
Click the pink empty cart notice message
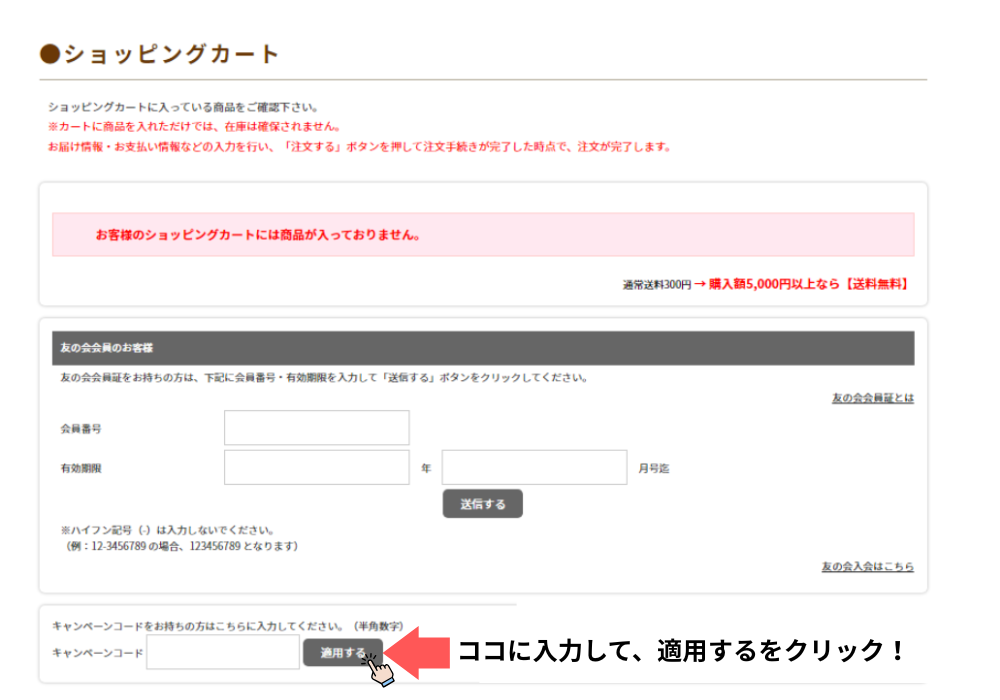tap(482, 235)
